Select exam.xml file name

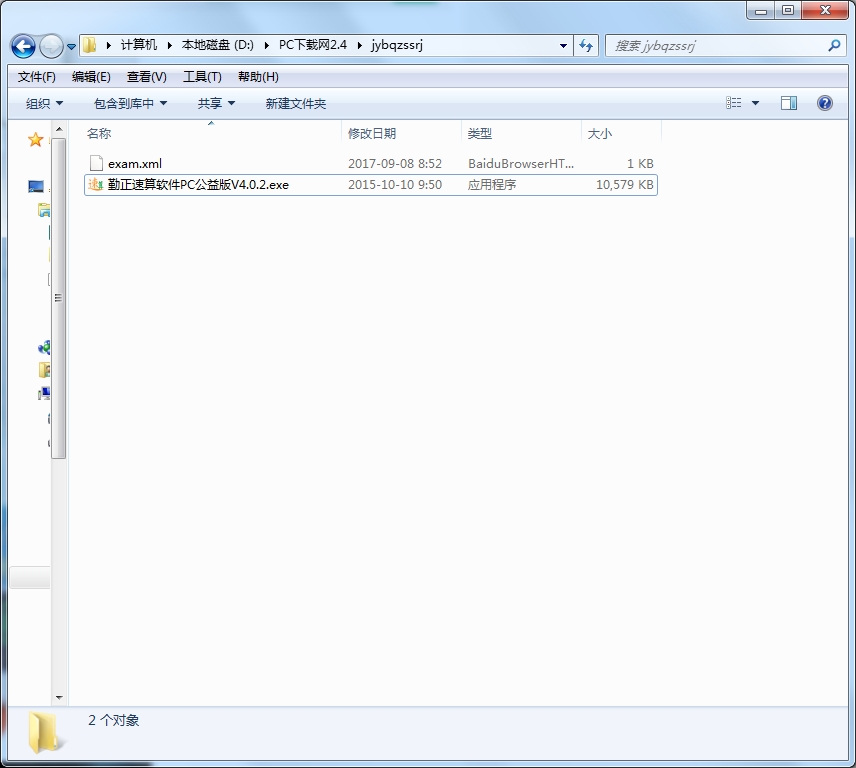(x=135, y=164)
